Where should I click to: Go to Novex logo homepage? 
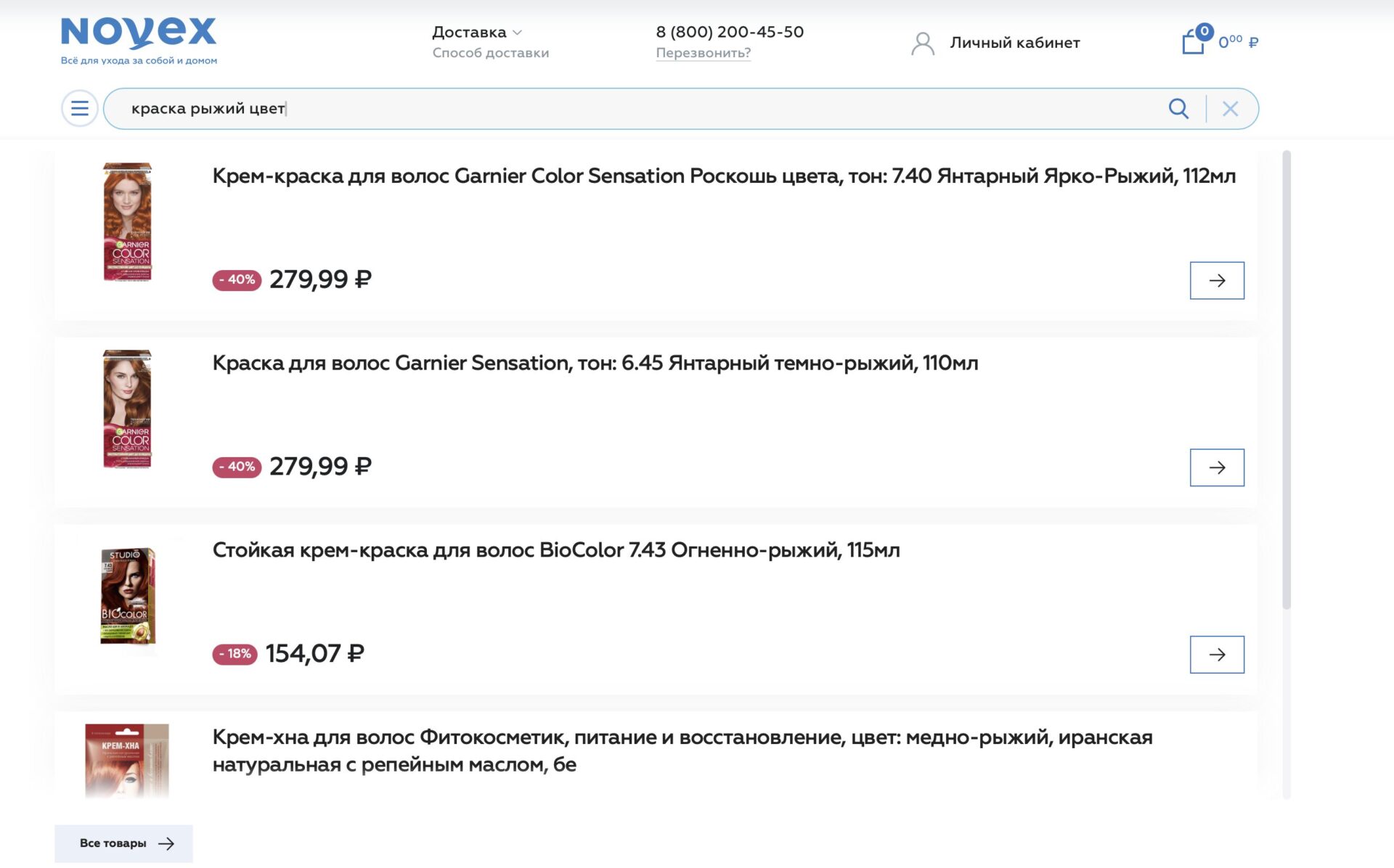click(139, 41)
